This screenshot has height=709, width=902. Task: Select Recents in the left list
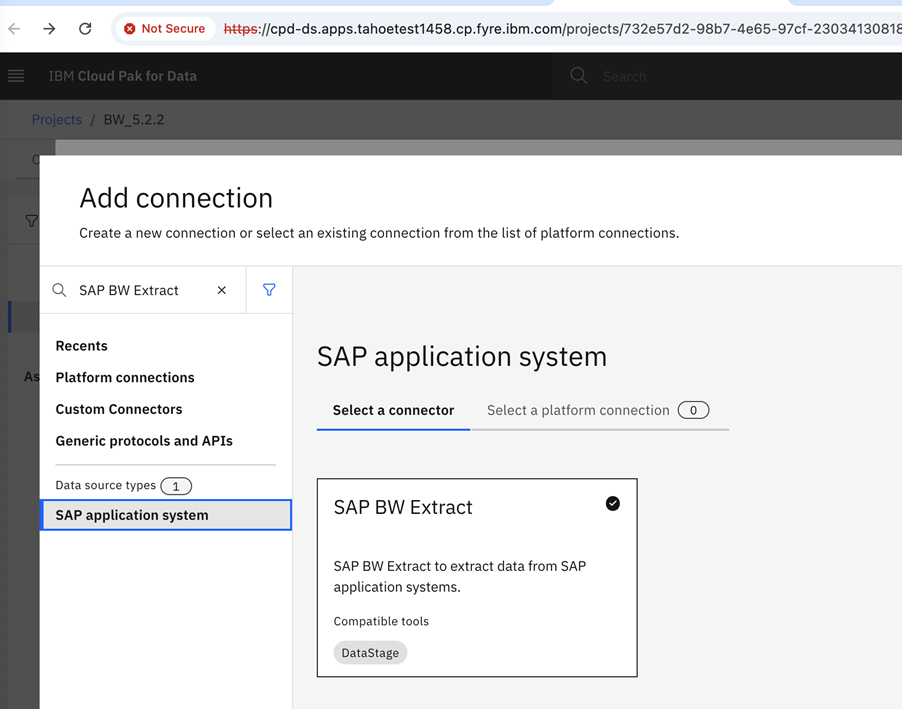82,346
